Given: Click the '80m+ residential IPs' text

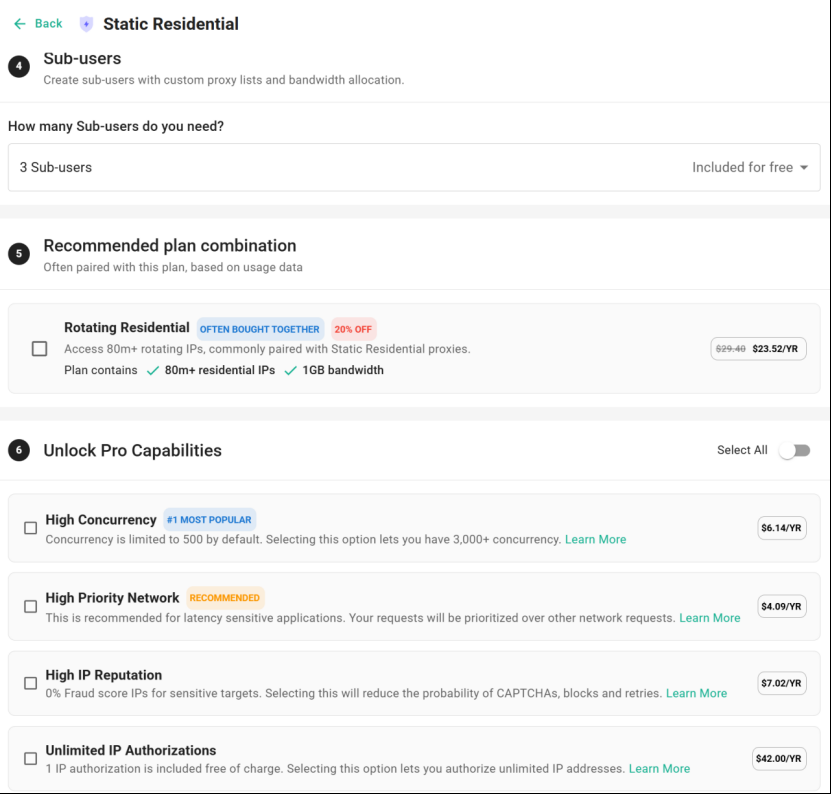Looking at the screenshot, I should 220,370.
